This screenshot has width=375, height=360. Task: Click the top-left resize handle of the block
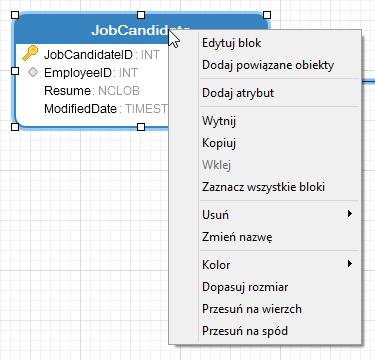[x=15, y=15]
